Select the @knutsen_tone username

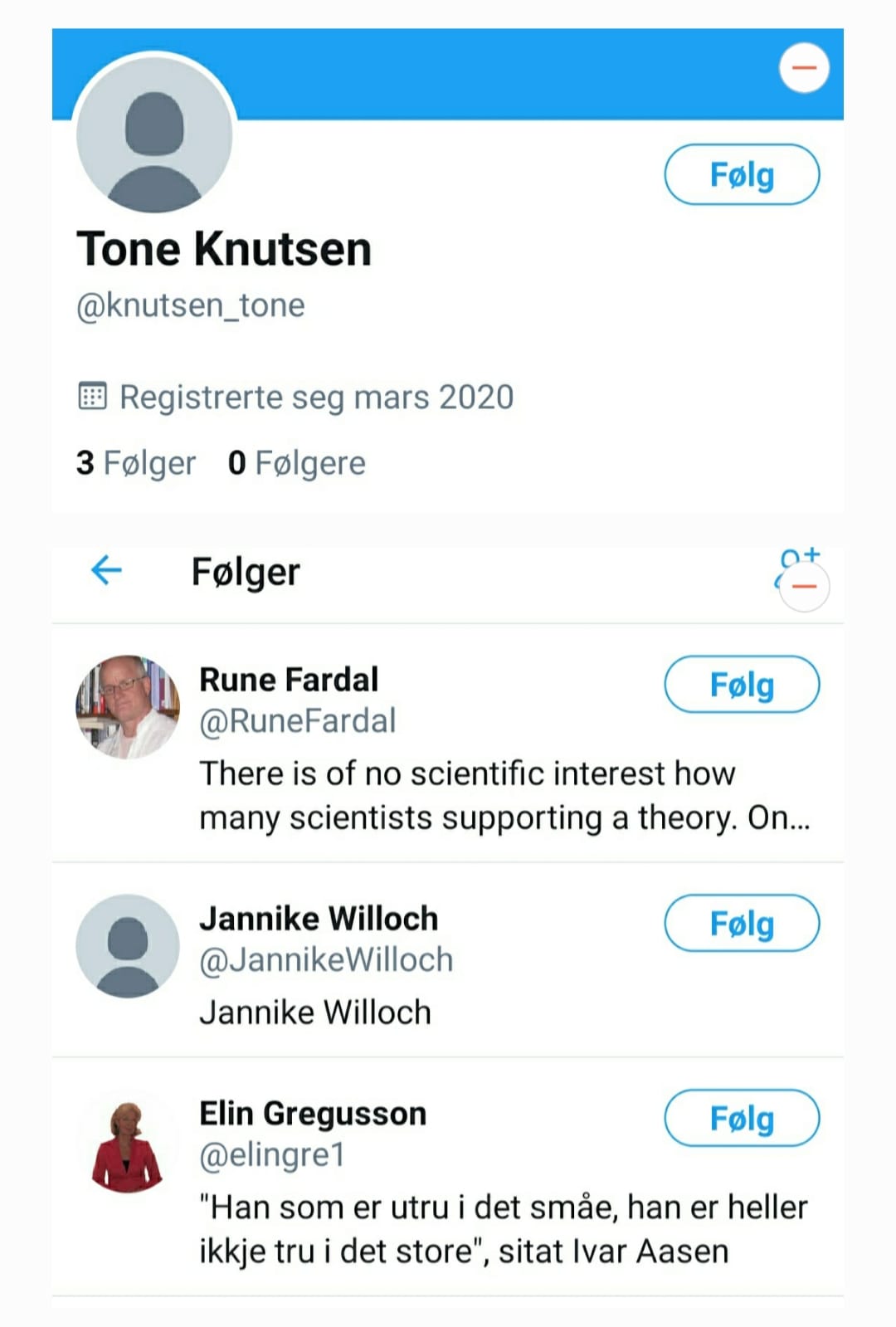190,305
